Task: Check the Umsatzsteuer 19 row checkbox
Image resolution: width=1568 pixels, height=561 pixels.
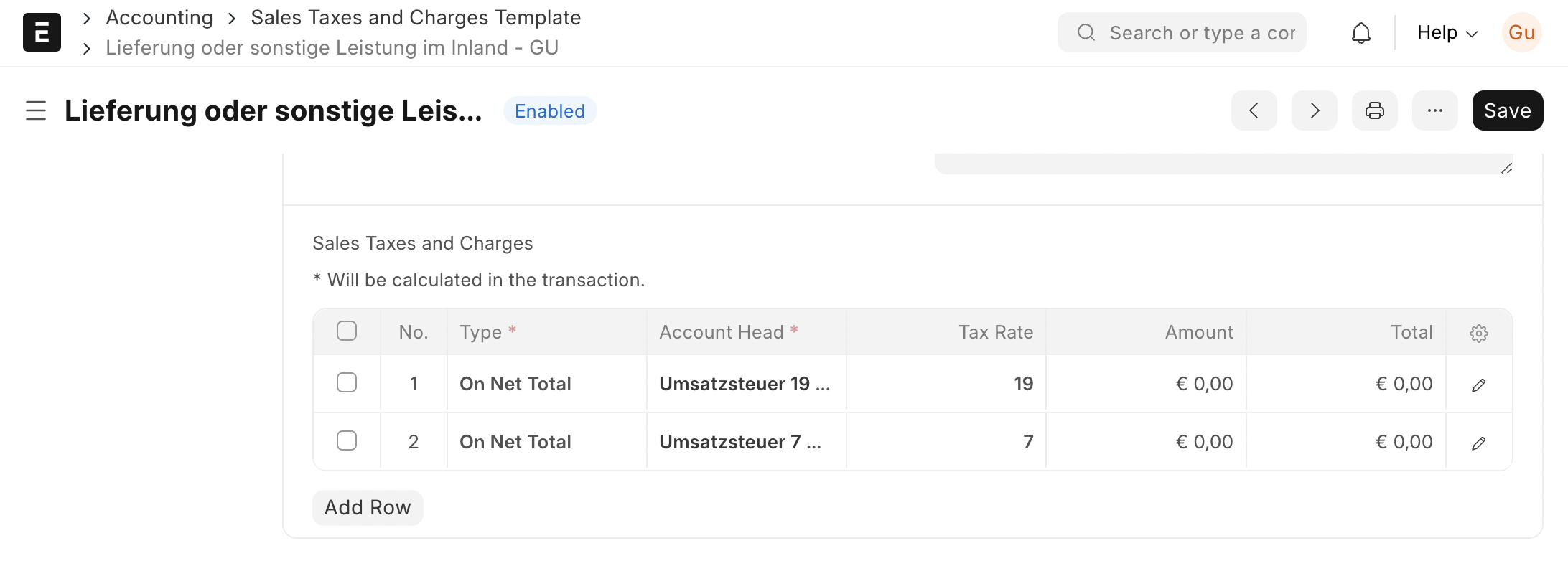Action: tap(347, 383)
